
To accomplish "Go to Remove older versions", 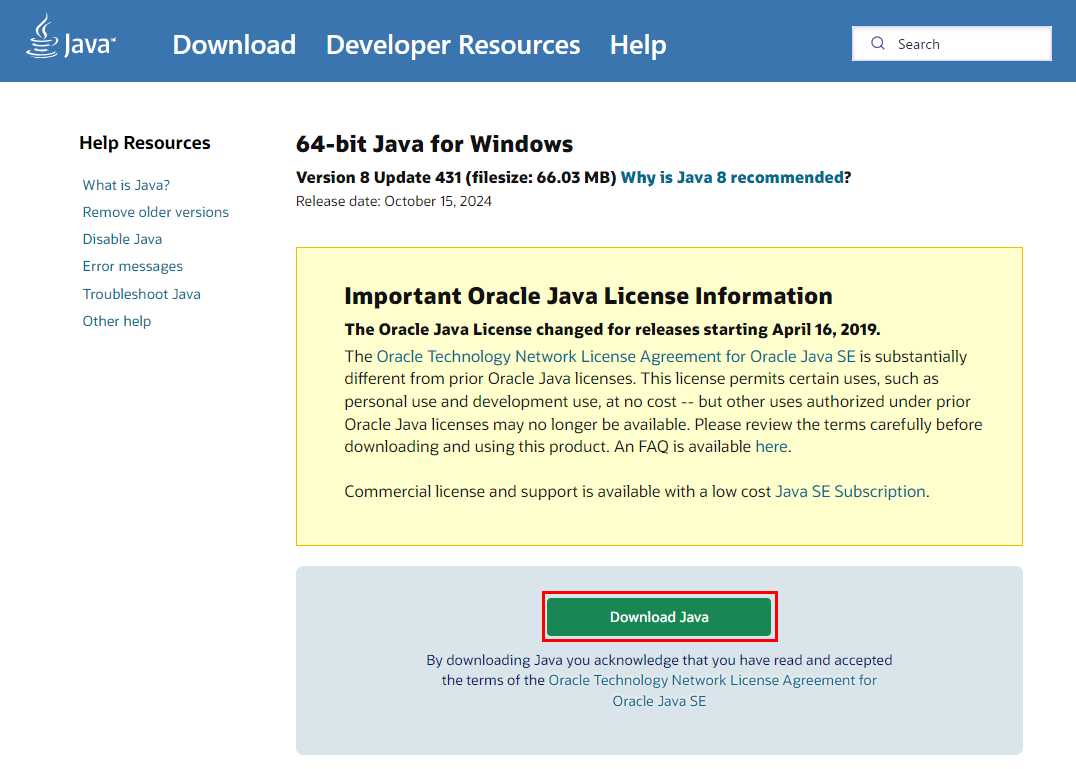I will pos(155,212).
